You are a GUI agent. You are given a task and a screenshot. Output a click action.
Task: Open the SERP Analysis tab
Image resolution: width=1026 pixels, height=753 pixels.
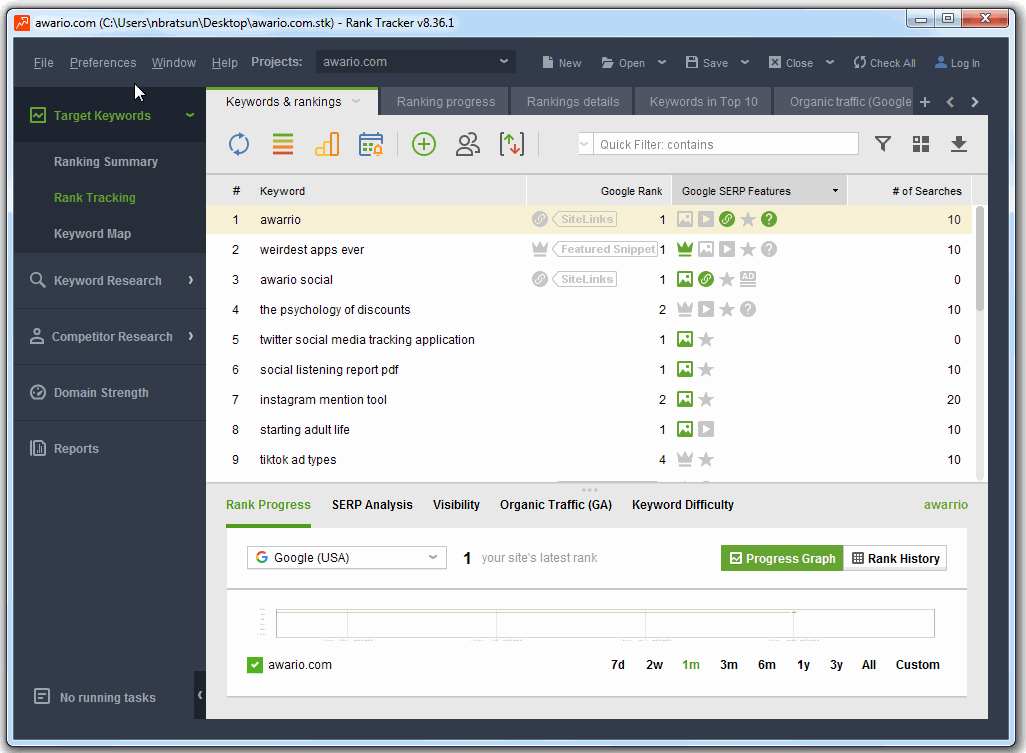(x=372, y=504)
